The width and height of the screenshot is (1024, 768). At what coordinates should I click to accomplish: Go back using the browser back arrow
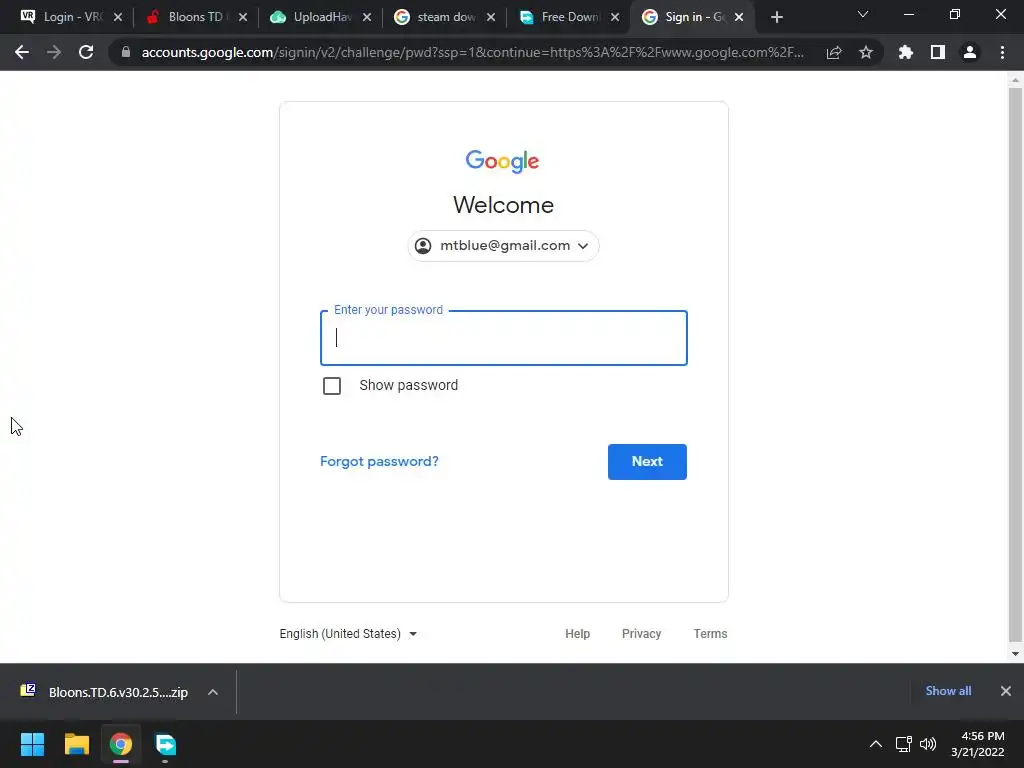[22, 52]
